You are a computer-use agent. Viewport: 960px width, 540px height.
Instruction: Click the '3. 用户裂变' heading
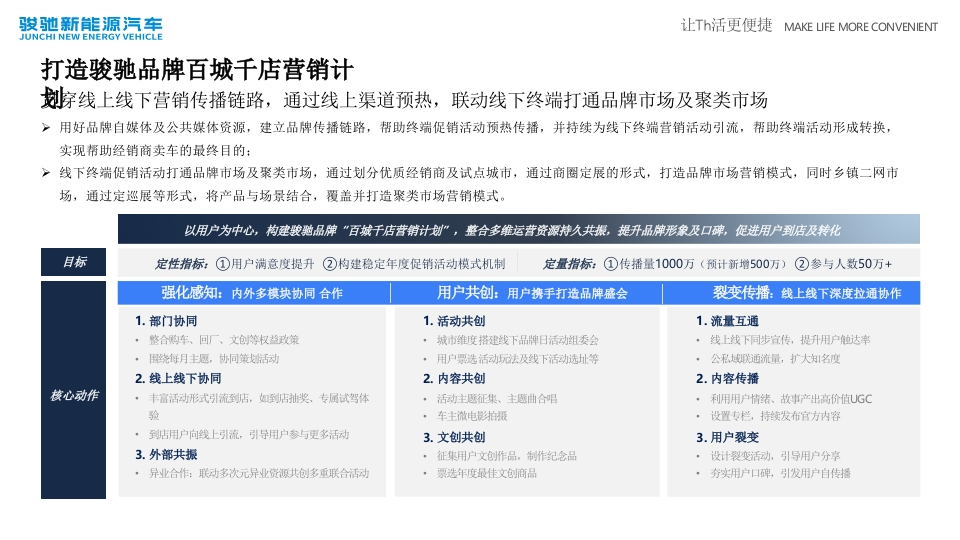728,437
